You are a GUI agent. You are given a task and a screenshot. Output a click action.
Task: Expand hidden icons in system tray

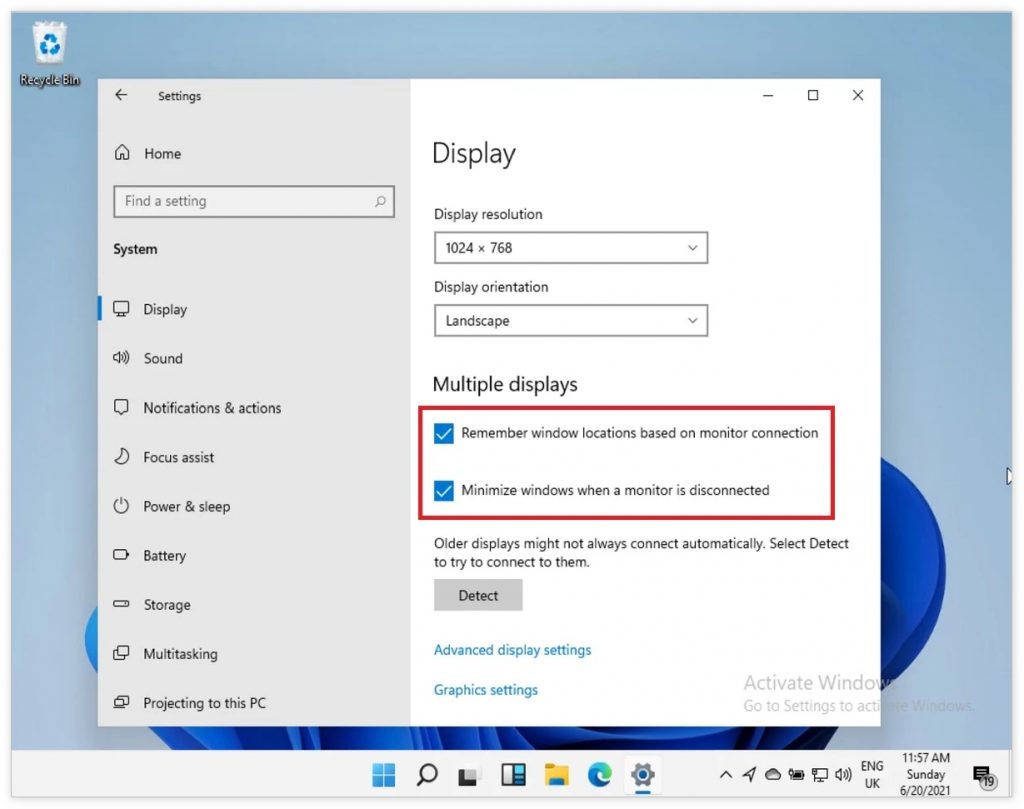click(x=725, y=774)
